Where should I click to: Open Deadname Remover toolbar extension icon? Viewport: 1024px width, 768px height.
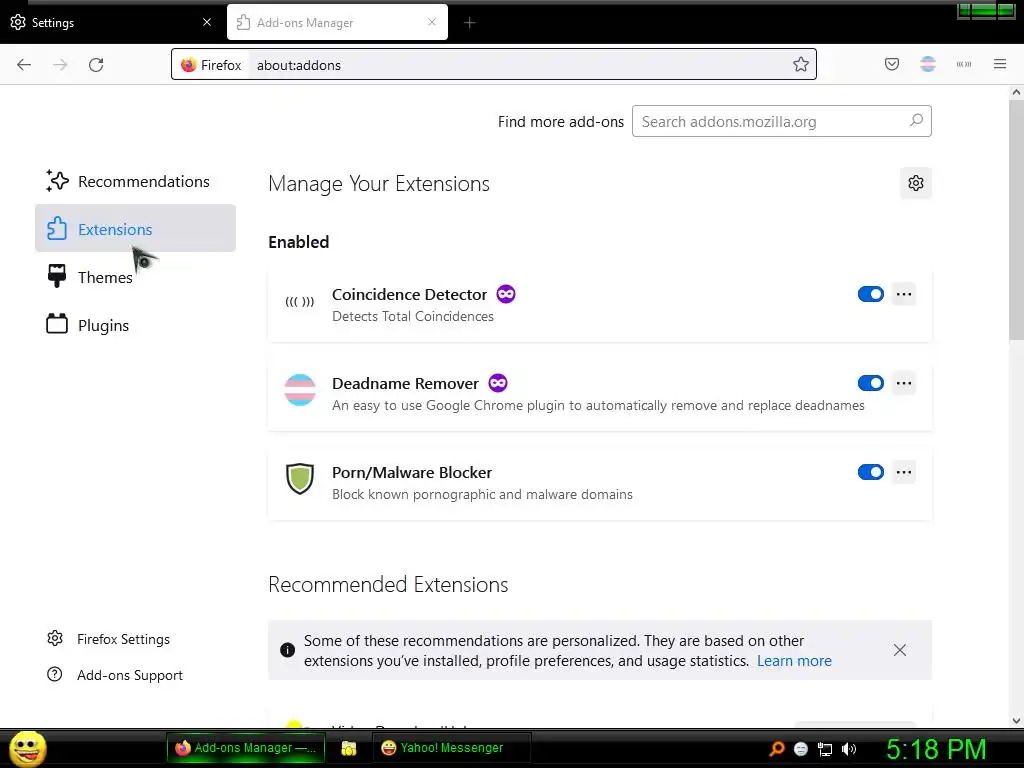tap(928, 64)
